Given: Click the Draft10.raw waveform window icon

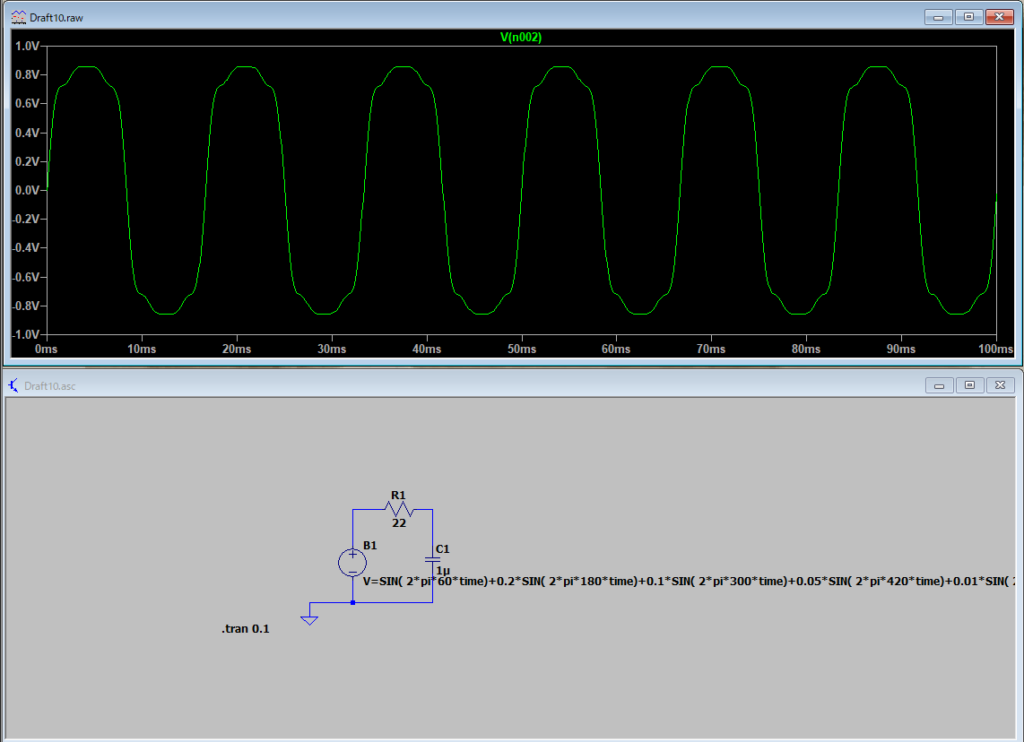Looking at the screenshot, I should click(x=18, y=17).
